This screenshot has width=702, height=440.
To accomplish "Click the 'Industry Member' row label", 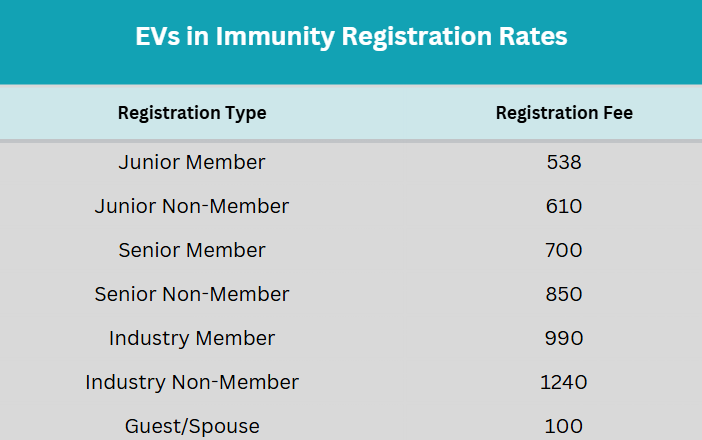I will click(x=192, y=338).
